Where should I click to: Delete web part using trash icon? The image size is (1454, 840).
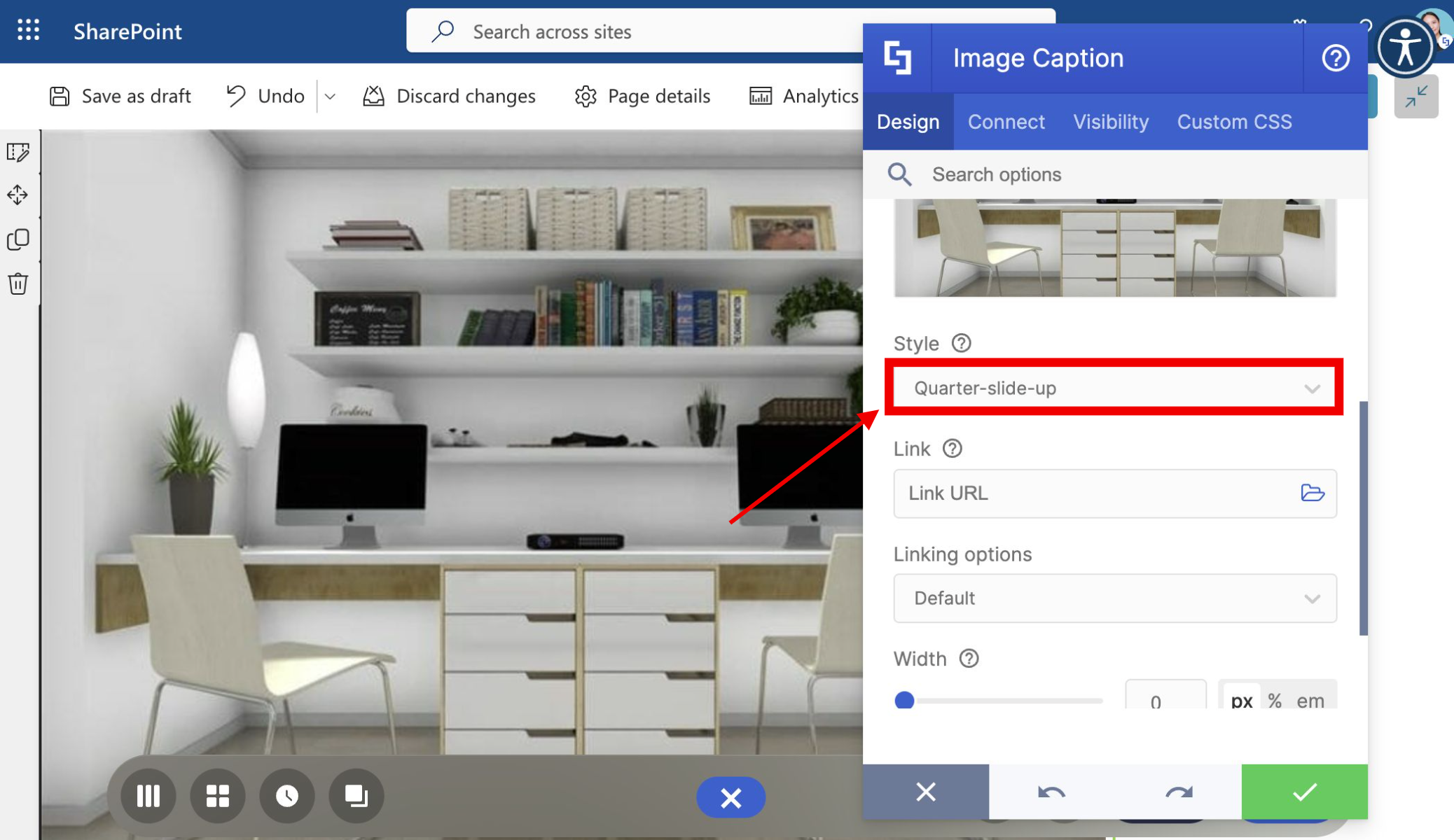point(18,283)
